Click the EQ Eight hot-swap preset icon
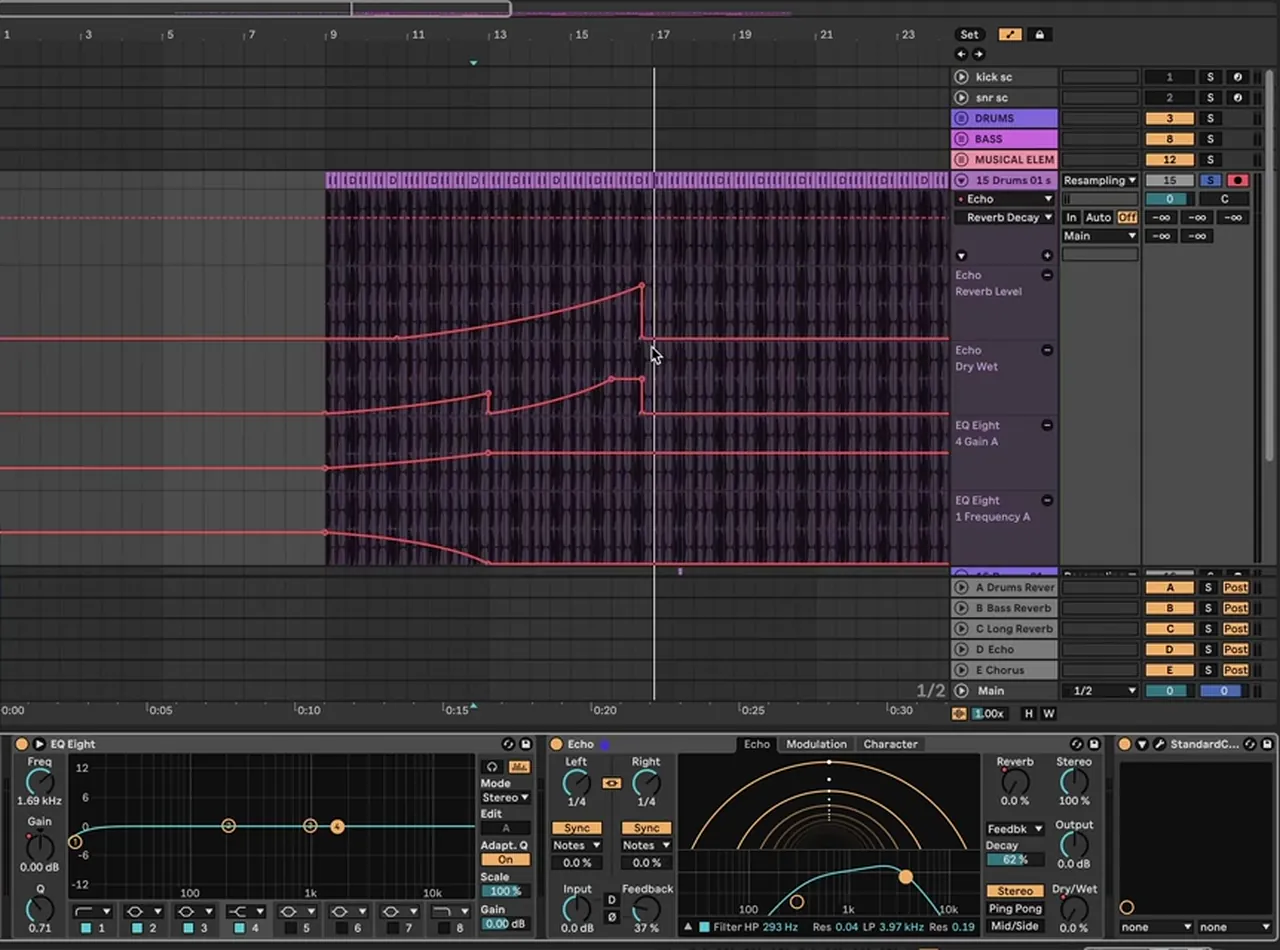 [x=508, y=744]
